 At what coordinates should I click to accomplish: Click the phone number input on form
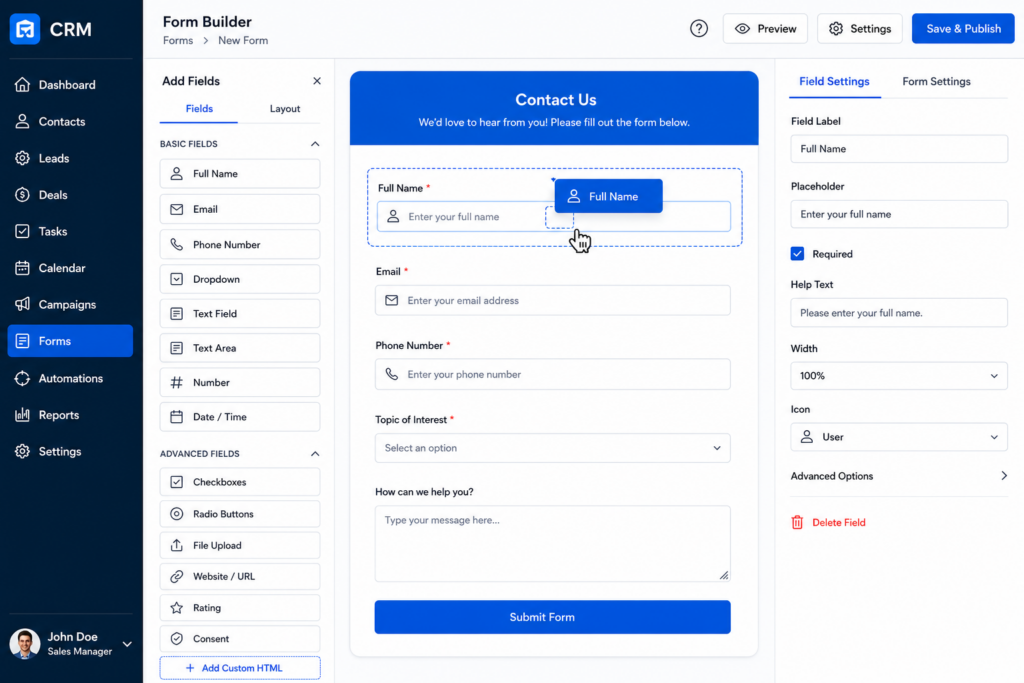coord(552,374)
